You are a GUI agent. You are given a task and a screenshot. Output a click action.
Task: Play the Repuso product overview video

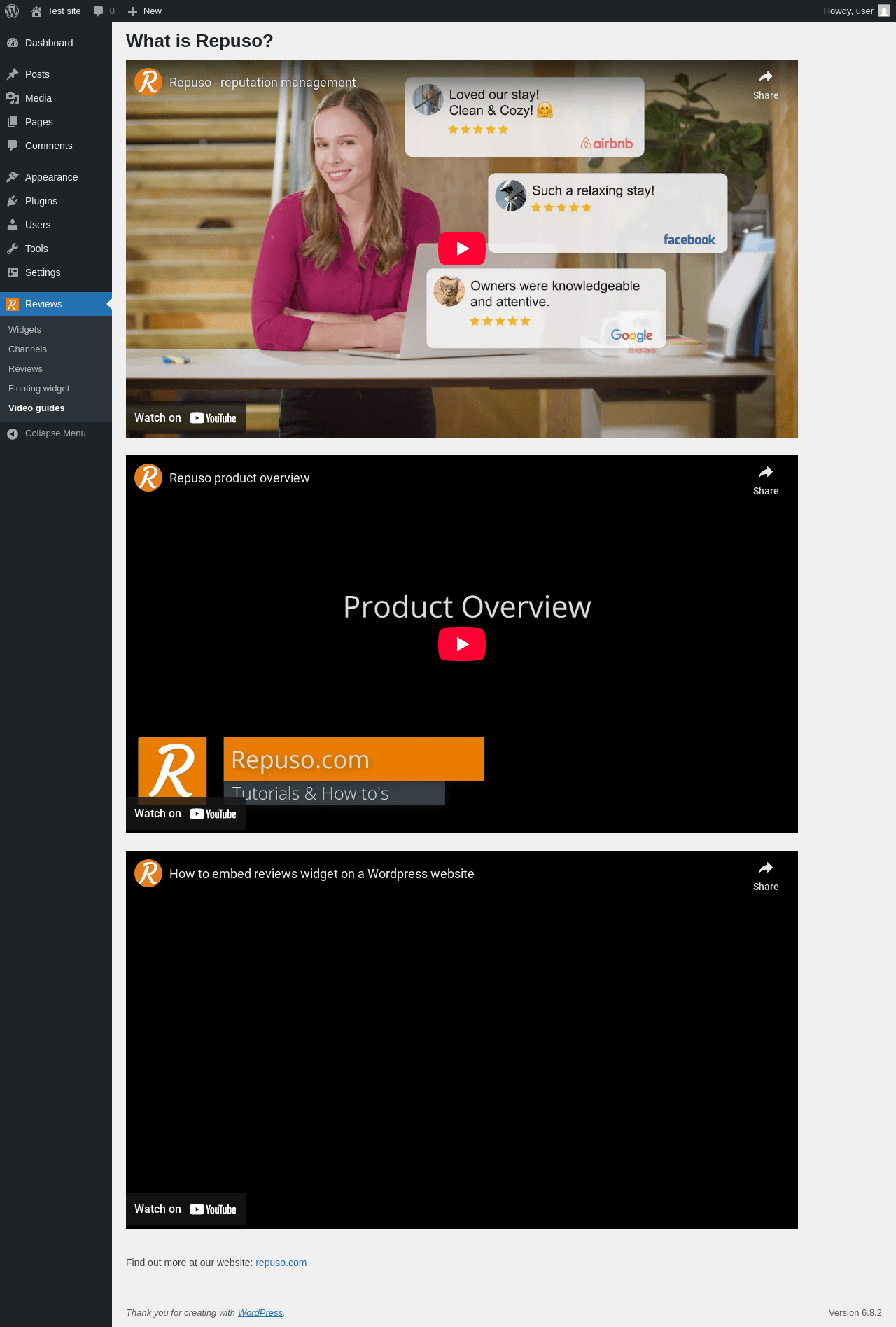[x=462, y=644]
